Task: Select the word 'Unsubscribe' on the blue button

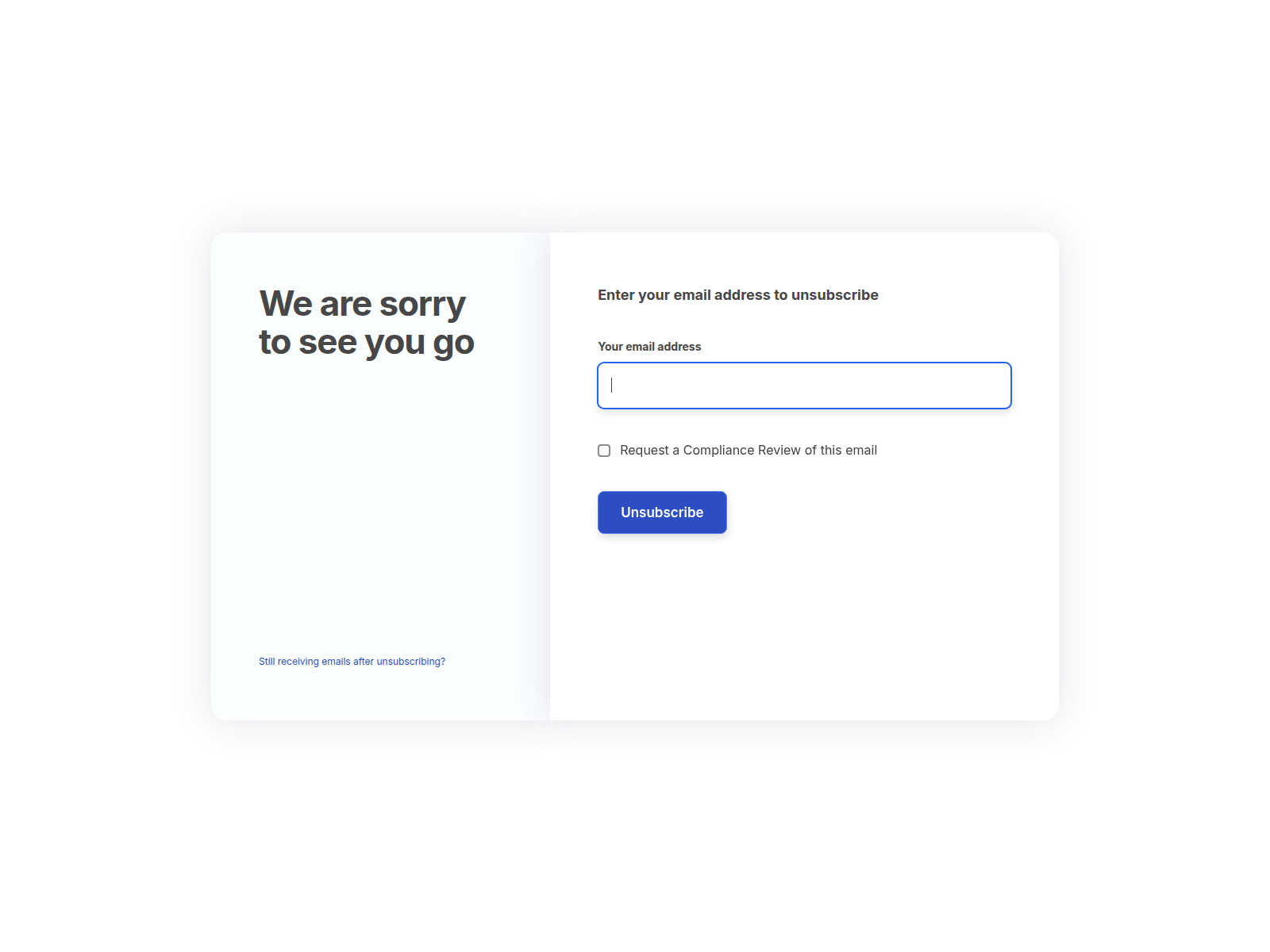Action: click(x=662, y=512)
